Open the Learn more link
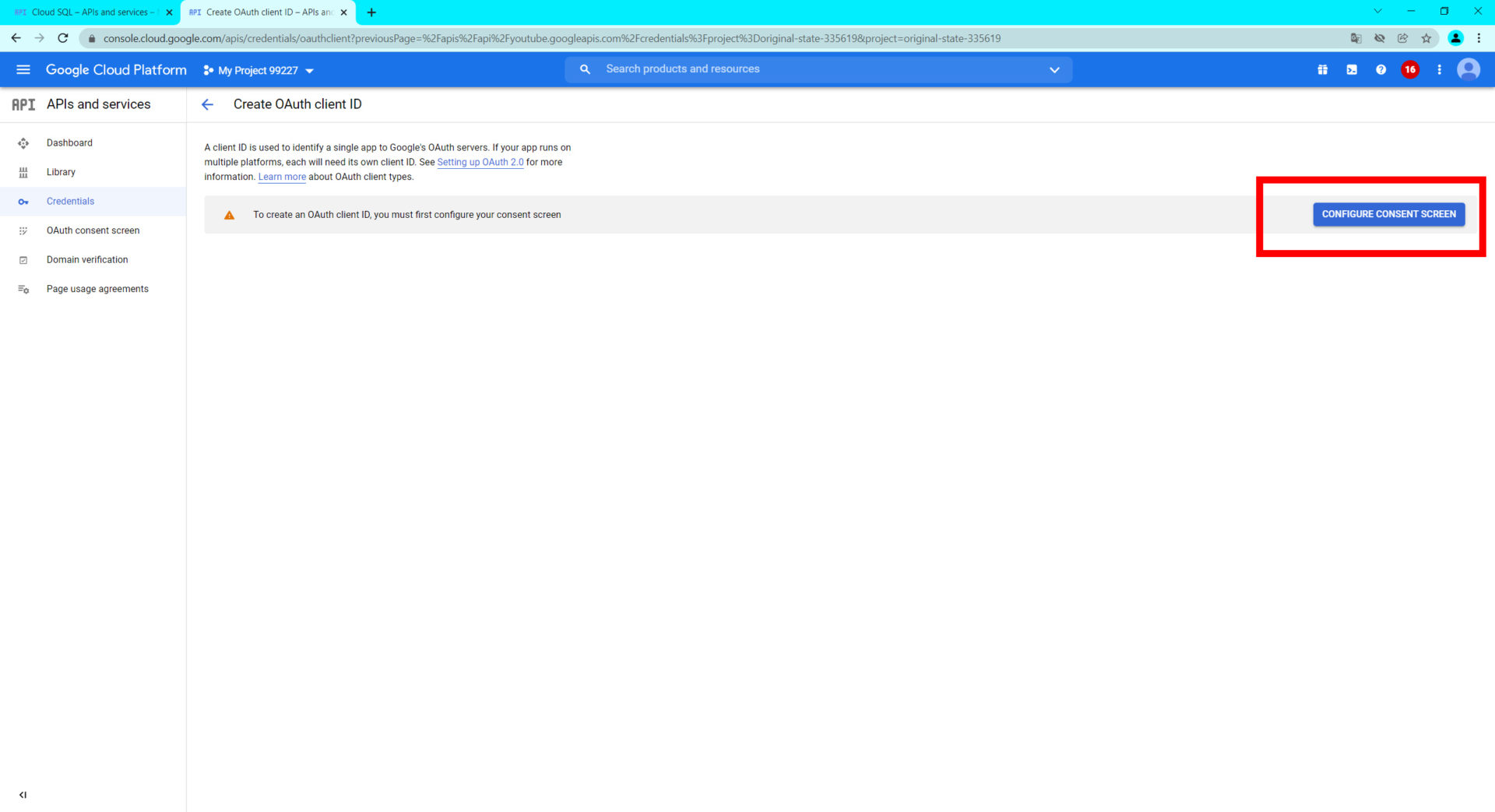 282,177
